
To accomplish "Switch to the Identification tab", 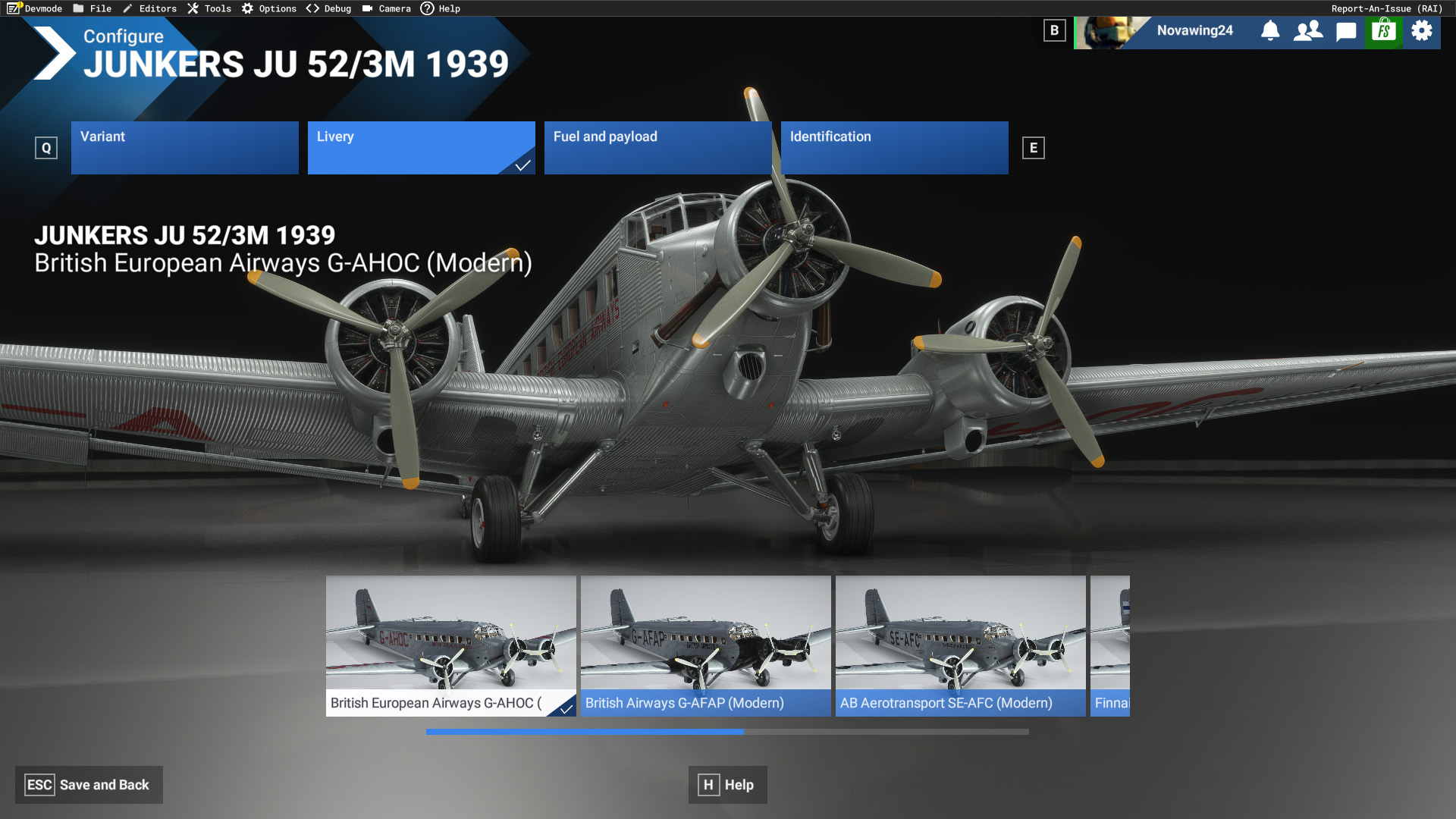I will (895, 148).
